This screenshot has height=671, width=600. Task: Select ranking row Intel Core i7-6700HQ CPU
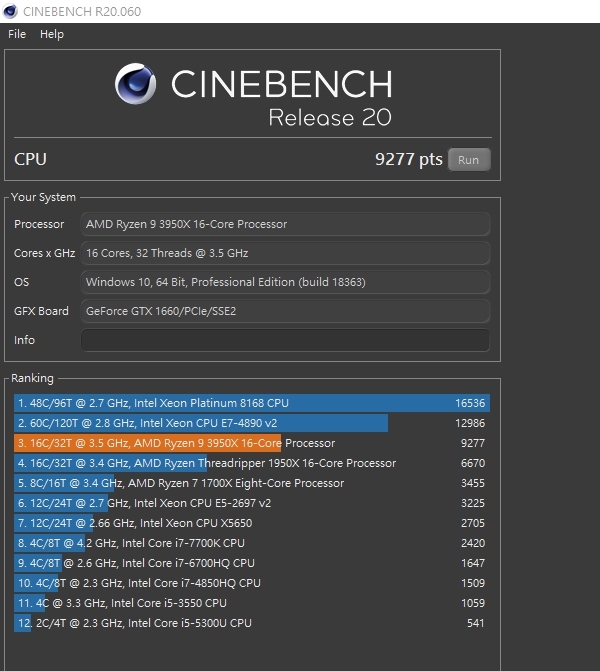point(252,563)
